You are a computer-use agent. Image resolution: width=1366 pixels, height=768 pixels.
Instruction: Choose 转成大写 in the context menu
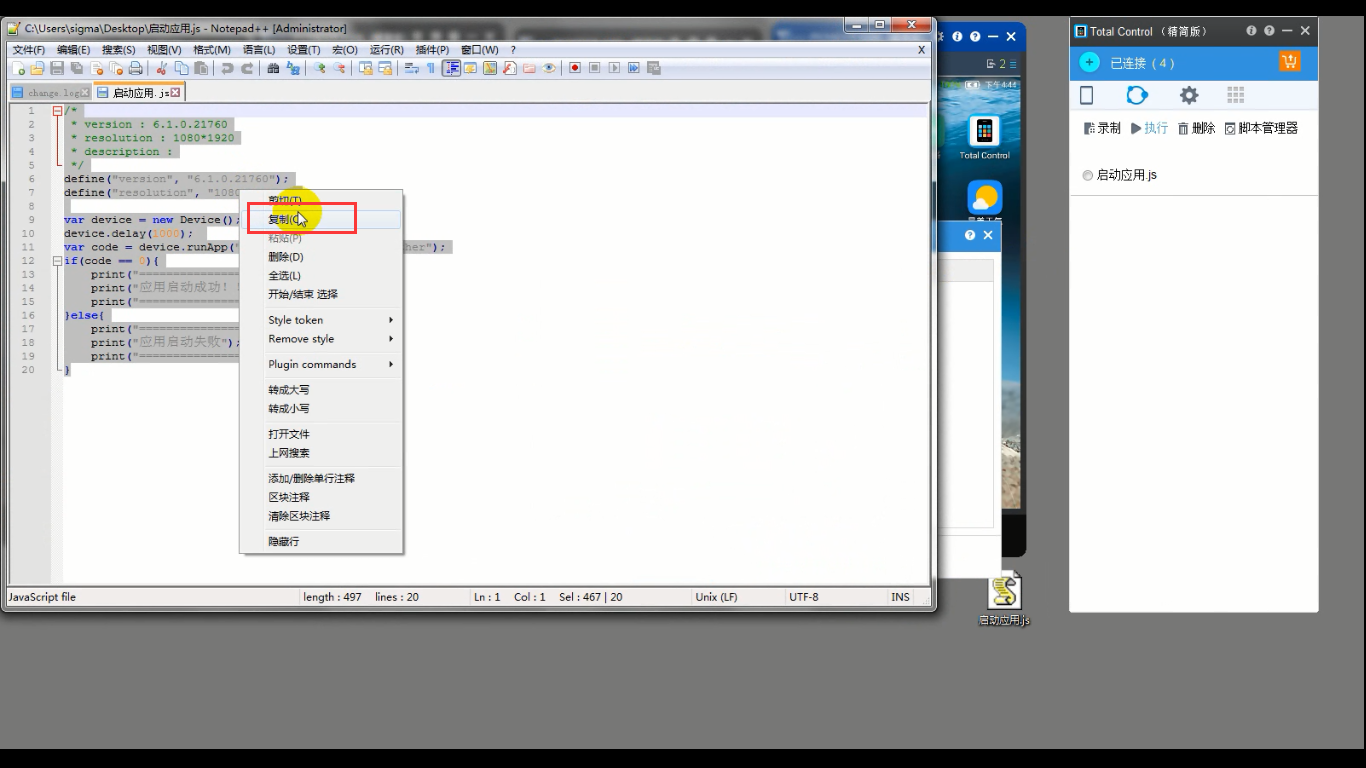pyautogui.click(x=321, y=390)
